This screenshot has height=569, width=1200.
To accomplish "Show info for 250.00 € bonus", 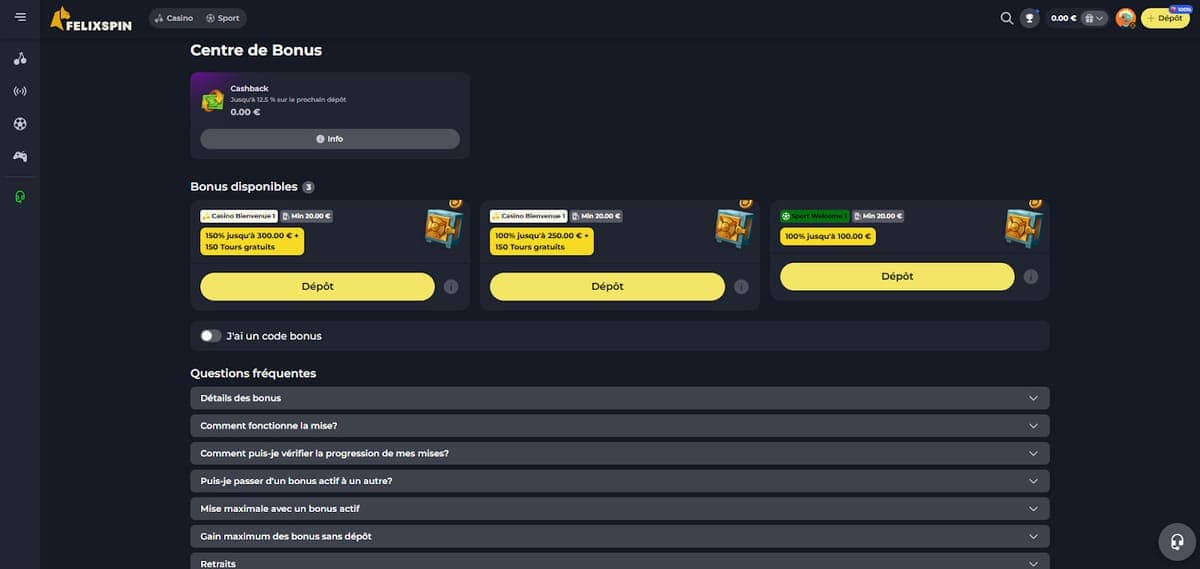I will [741, 287].
